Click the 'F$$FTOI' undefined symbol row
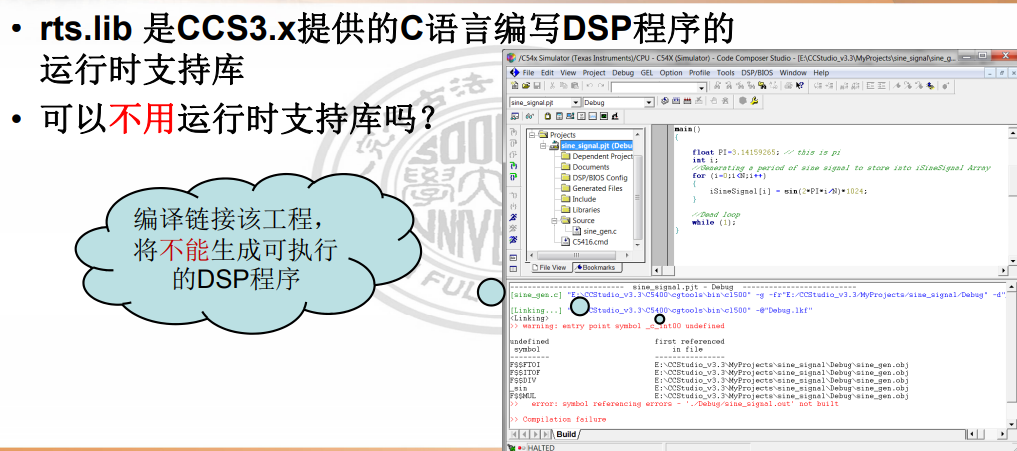This screenshot has height=451, width=1017. (710, 365)
